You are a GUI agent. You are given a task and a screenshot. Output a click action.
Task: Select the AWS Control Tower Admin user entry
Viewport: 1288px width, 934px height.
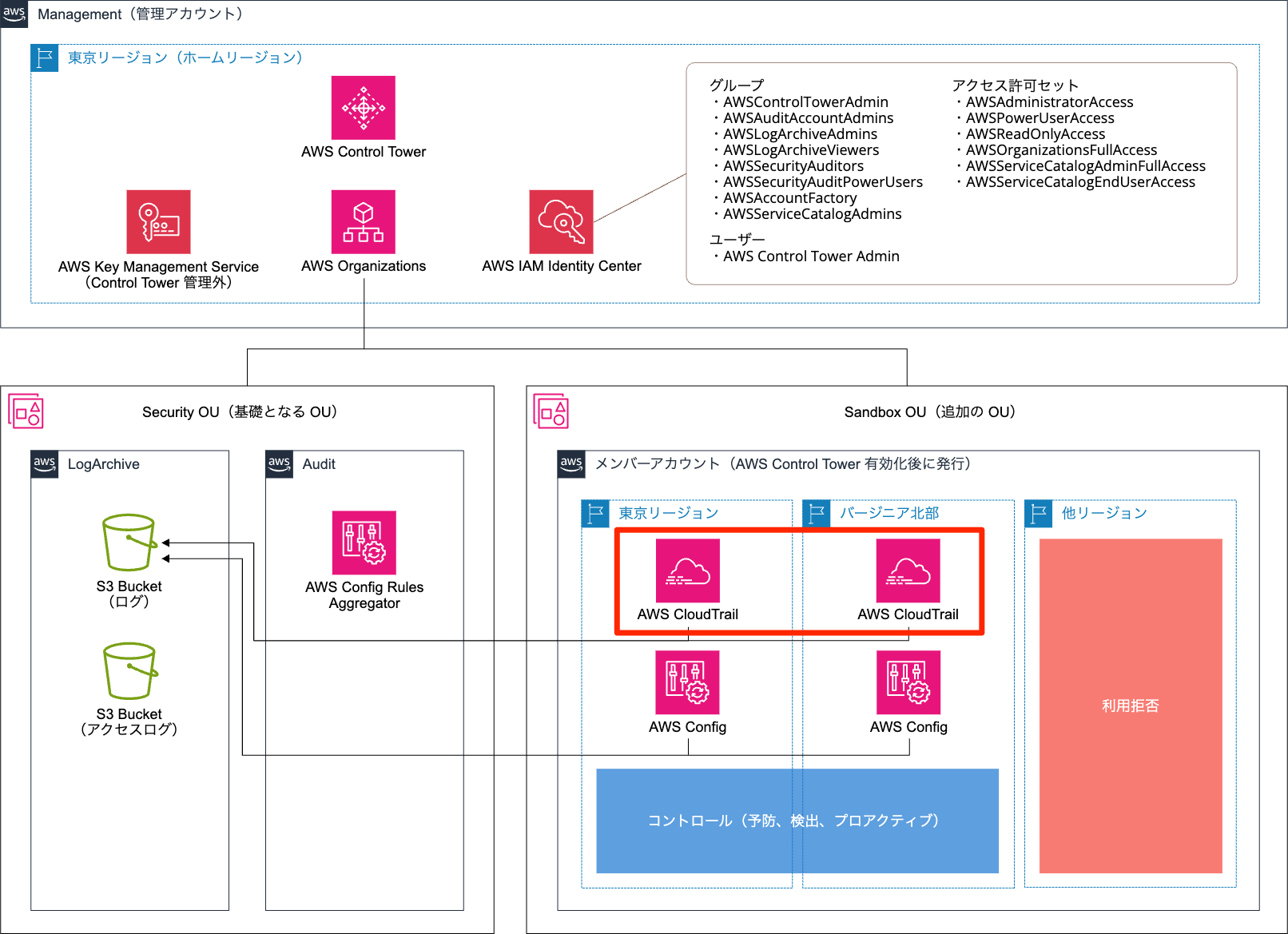(809, 256)
